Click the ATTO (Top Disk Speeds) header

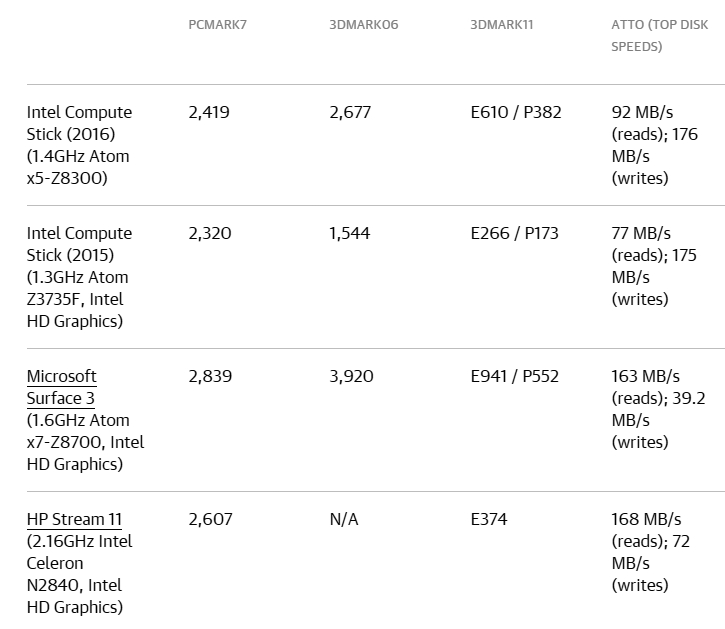tap(659, 36)
